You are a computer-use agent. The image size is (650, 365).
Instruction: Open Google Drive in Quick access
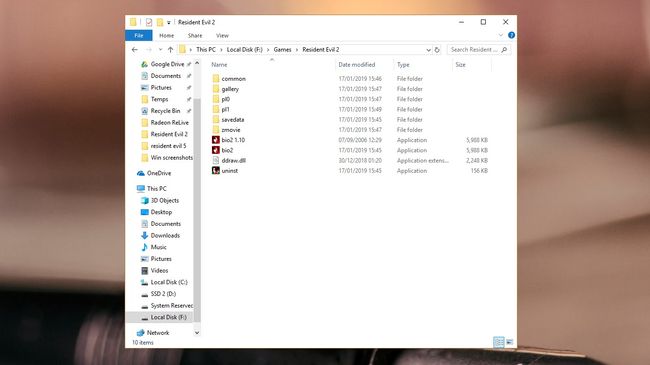point(167,64)
